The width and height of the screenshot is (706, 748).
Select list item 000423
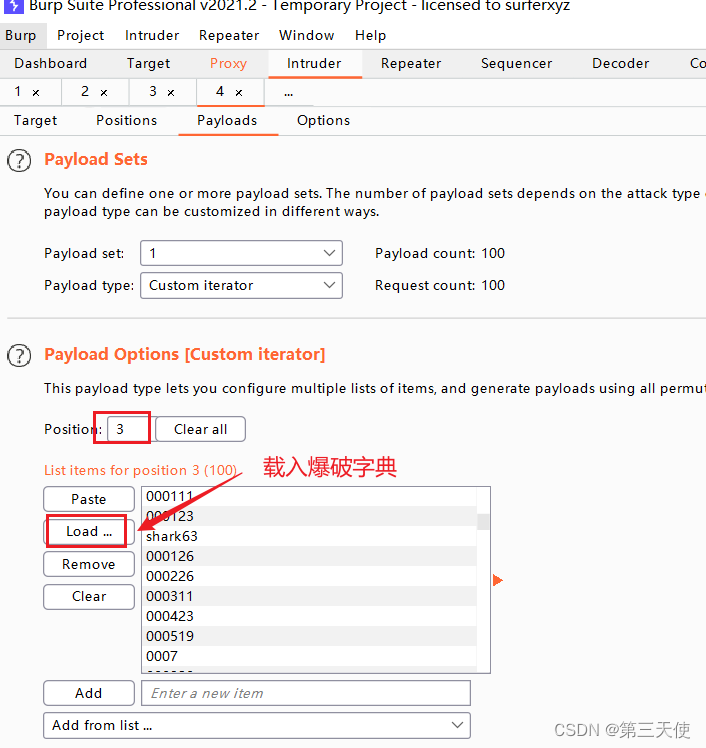pyautogui.click(x=309, y=616)
